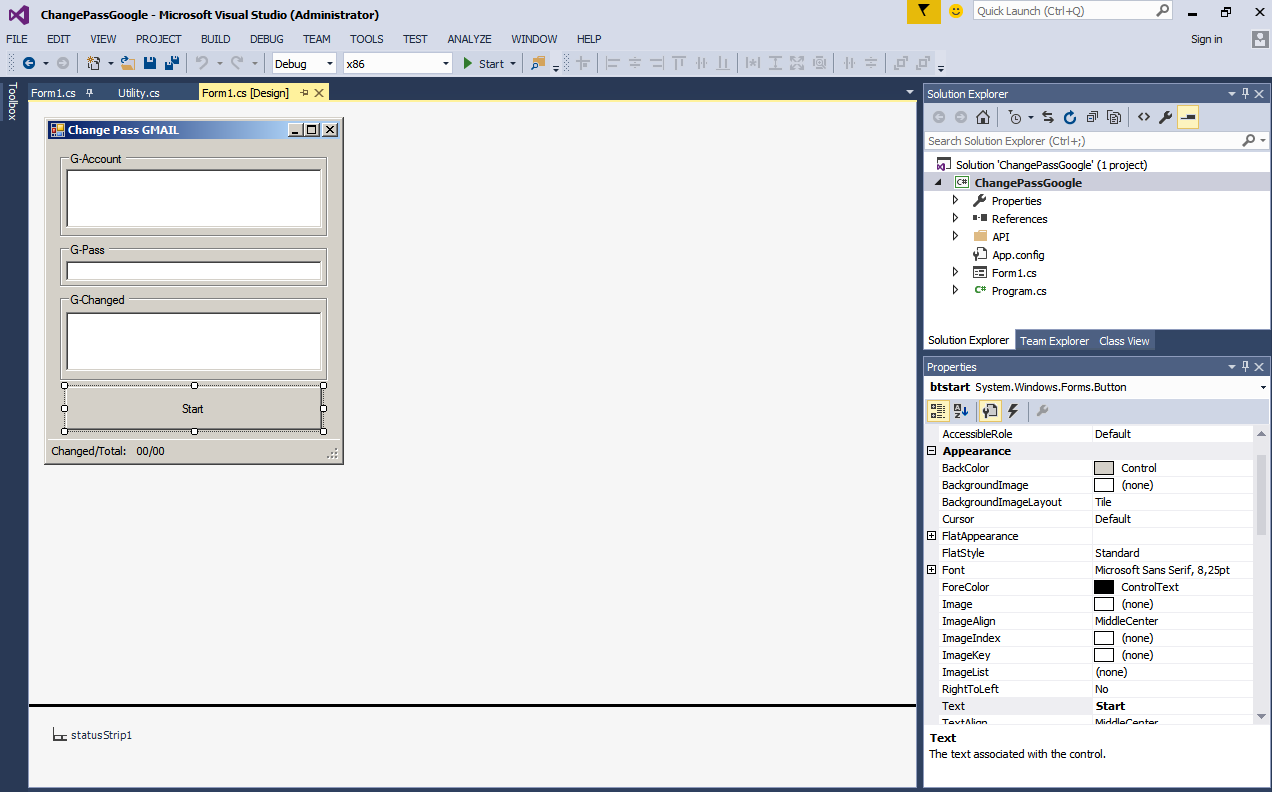The image size is (1272, 792).
Task: Click the View Code icon in Solution Explorer
Action: 1143,117
